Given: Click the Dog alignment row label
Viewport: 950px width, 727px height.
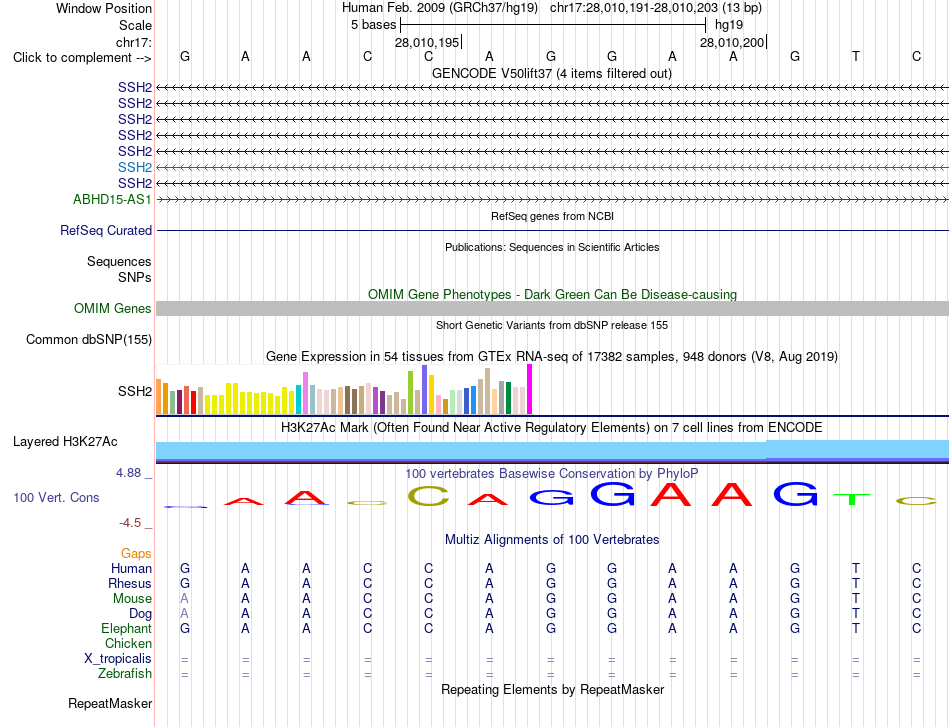Looking at the screenshot, I should click(140, 614).
